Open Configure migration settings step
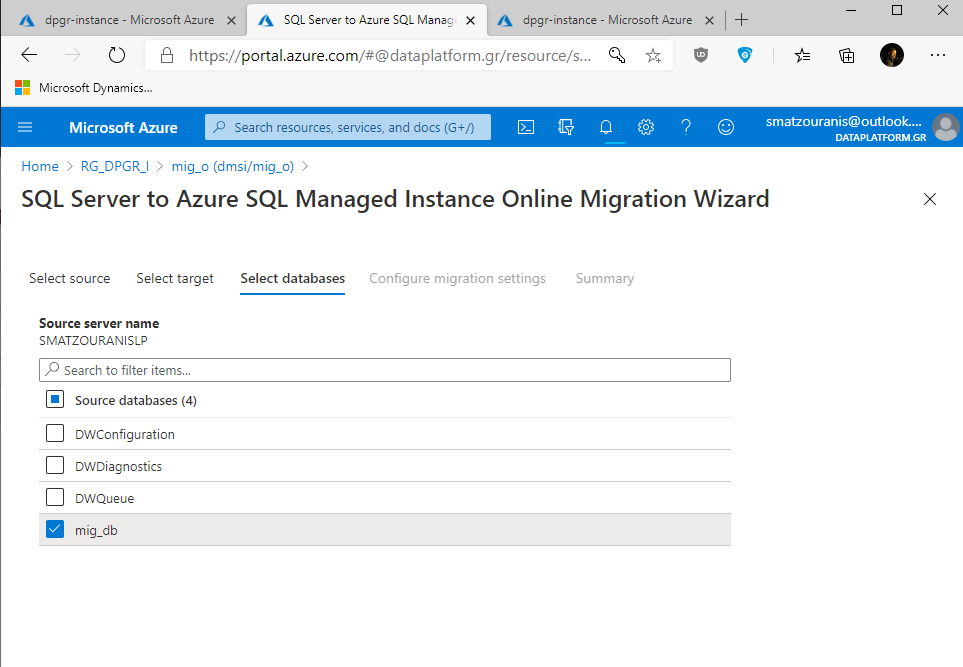Screen dimensions: 963x667 [458, 278]
